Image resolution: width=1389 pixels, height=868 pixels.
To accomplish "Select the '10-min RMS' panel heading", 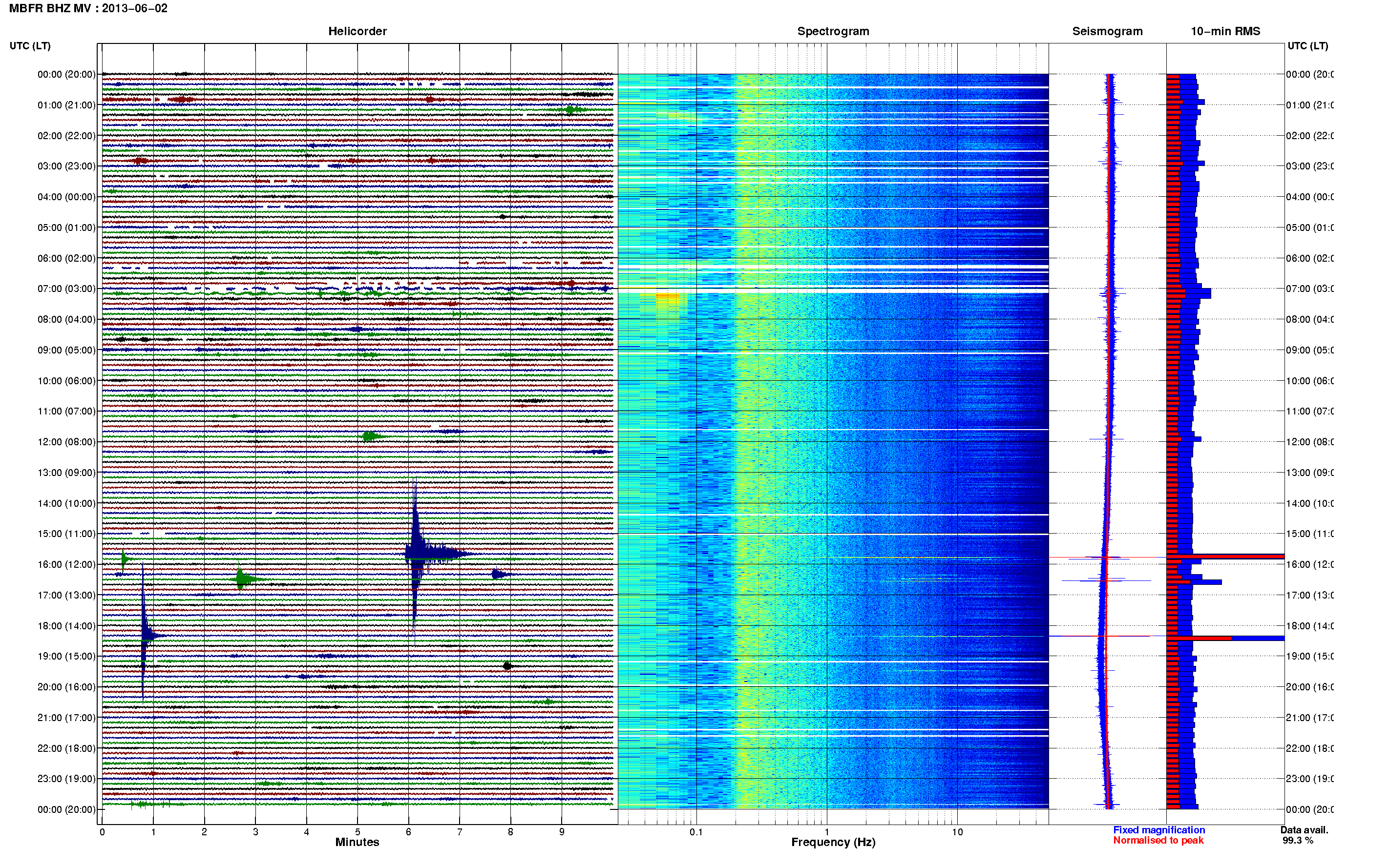I will click(x=1225, y=31).
